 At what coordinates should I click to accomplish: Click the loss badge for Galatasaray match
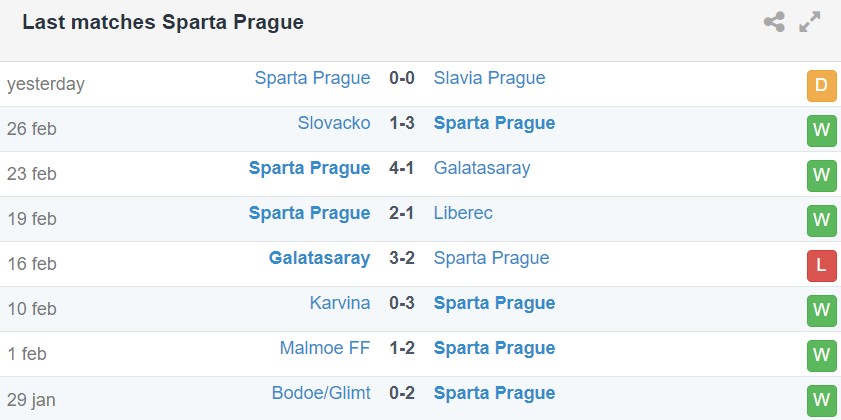[821, 266]
